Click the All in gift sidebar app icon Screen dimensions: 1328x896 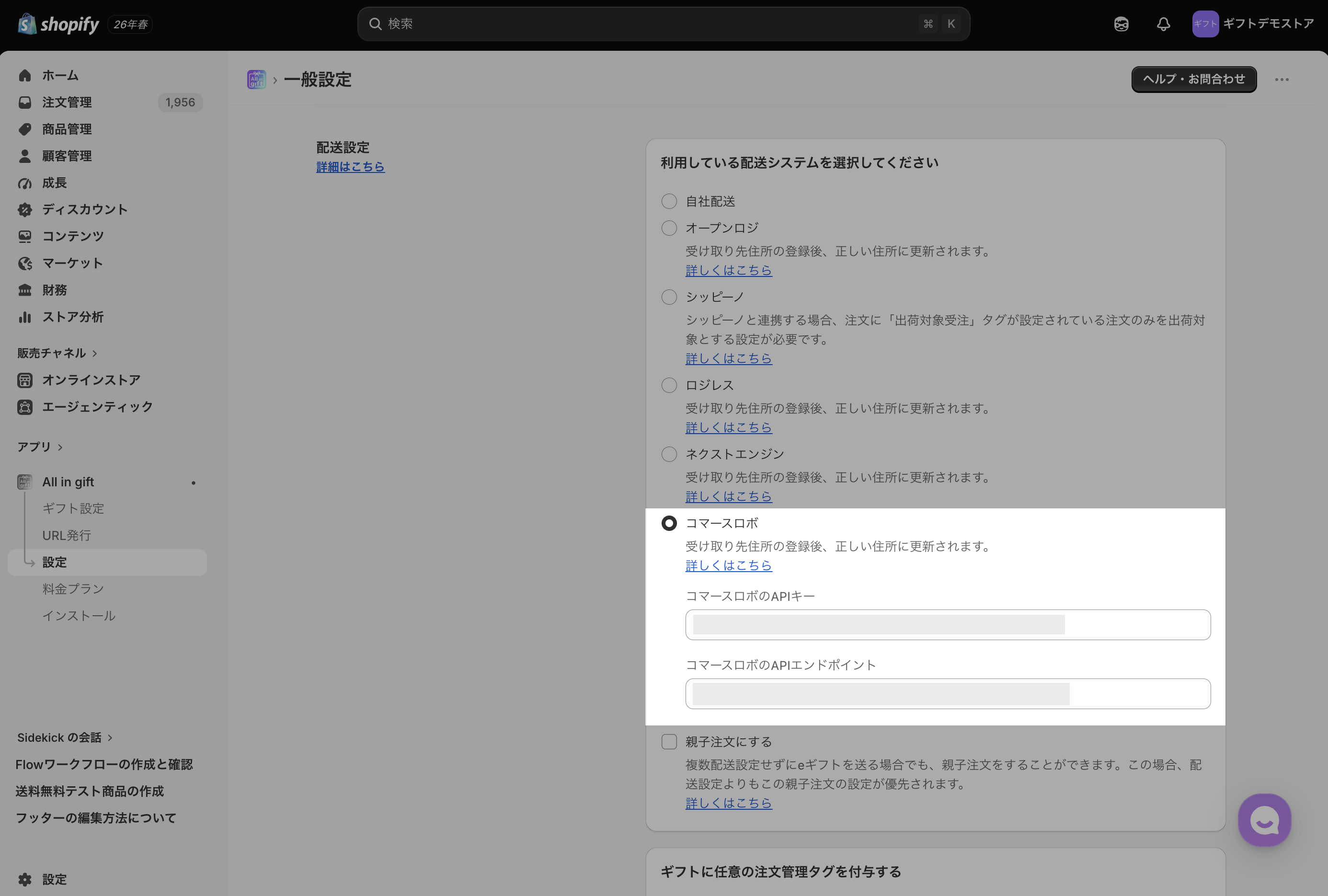pos(24,482)
